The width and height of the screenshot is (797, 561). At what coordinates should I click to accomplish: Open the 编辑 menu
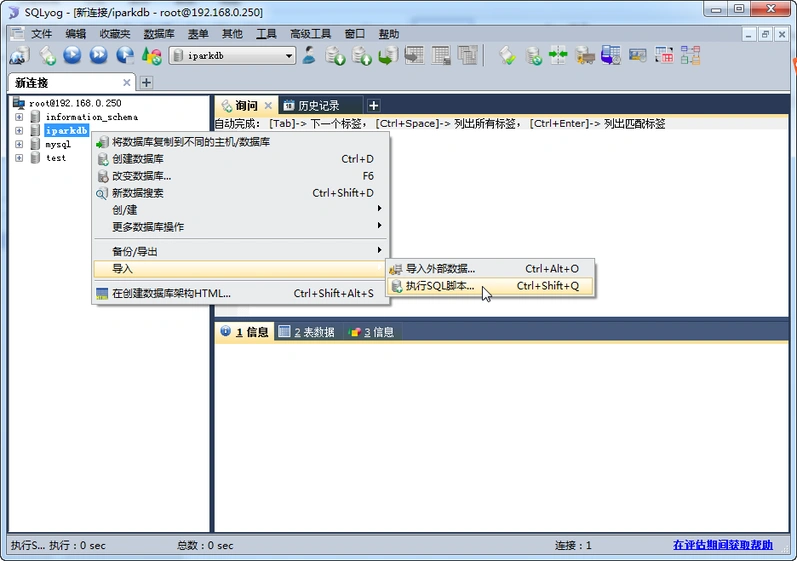pos(76,34)
